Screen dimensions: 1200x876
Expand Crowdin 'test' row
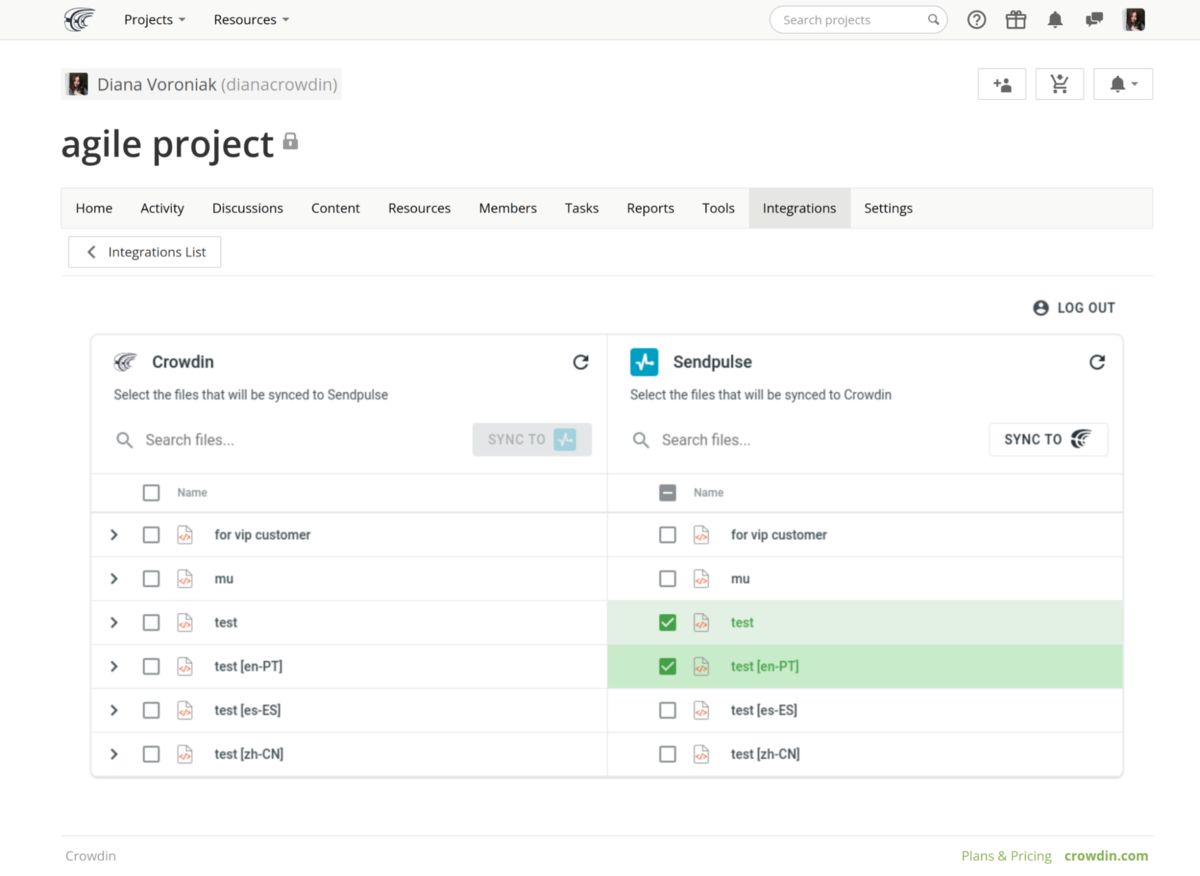114,622
